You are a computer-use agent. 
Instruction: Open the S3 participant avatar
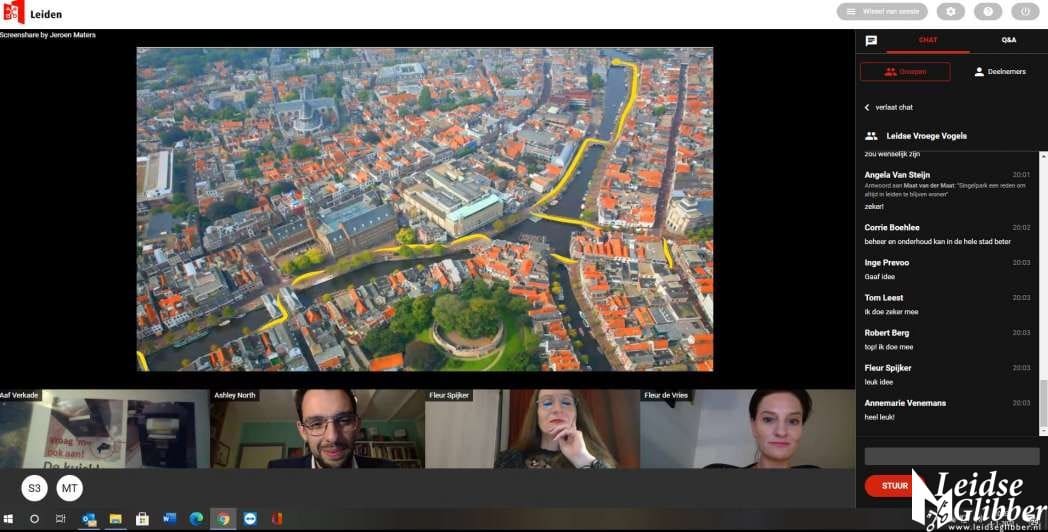[35, 488]
